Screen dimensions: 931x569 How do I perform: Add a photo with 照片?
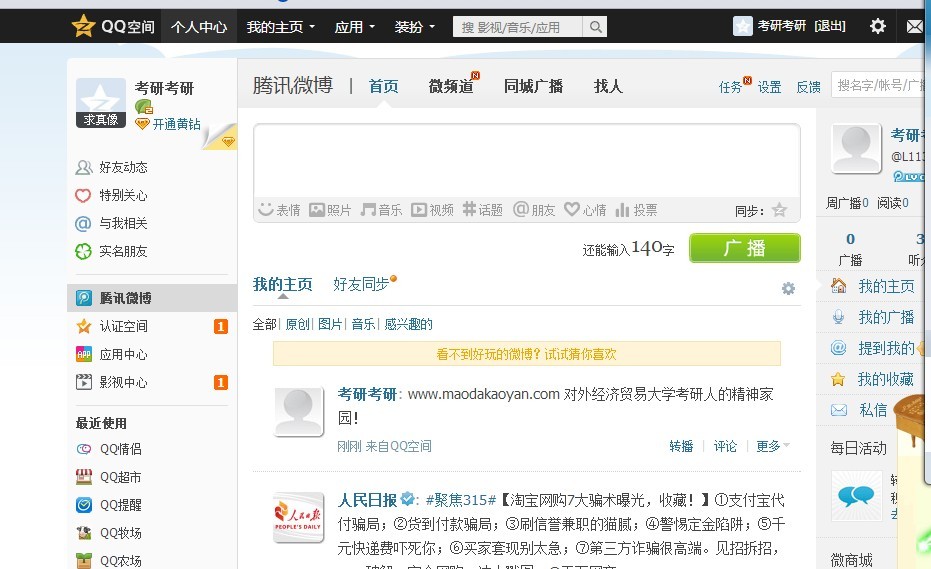pyautogui.click(x=330, y=210)
